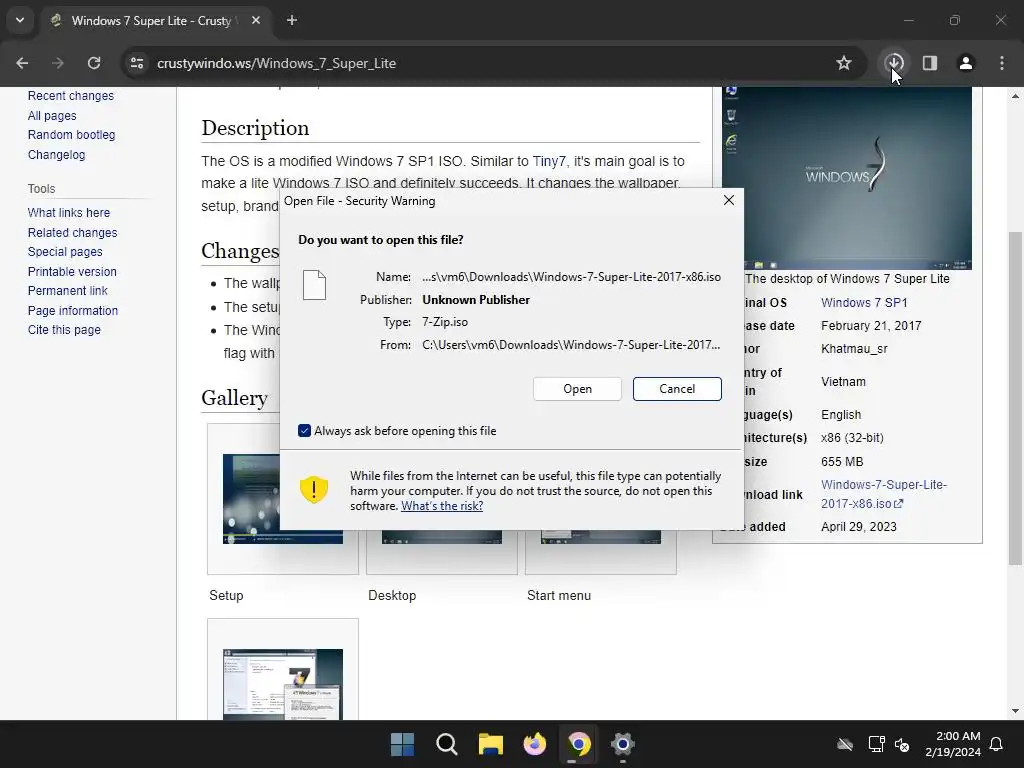Click the OneDrive cloud tray icon
This screenshot has height=768, width=1024.
[845, 744]
